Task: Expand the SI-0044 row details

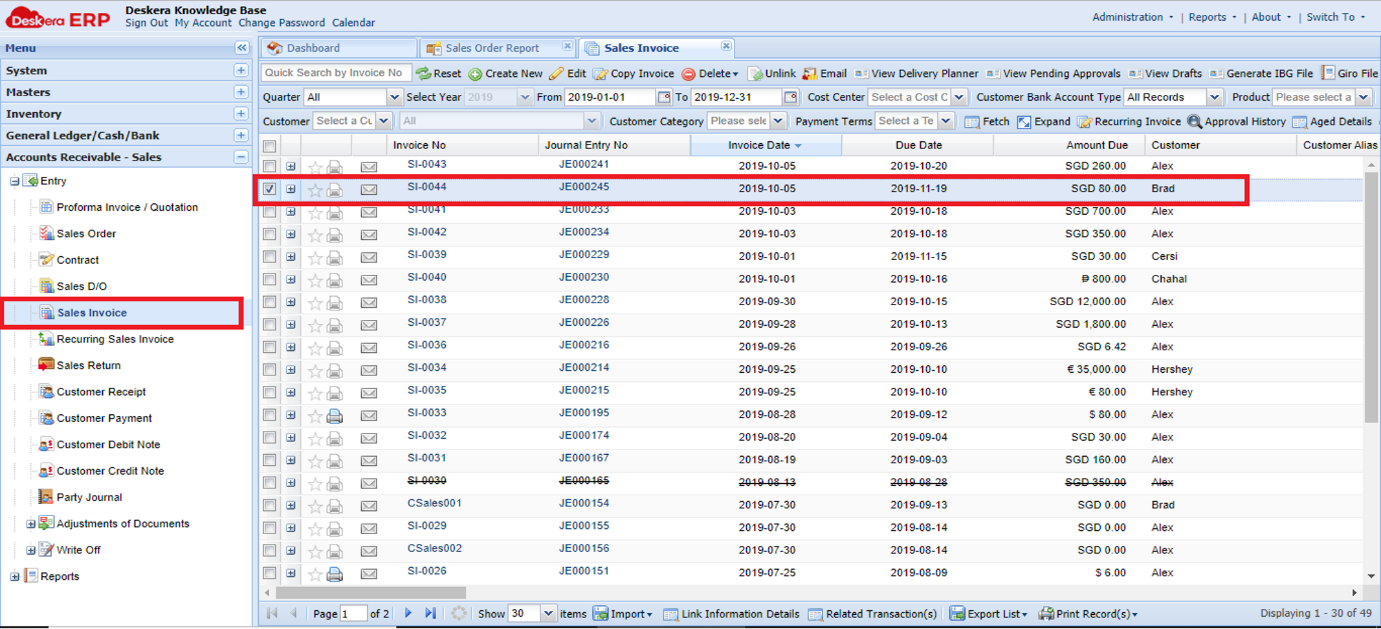Action: point(291,188)
